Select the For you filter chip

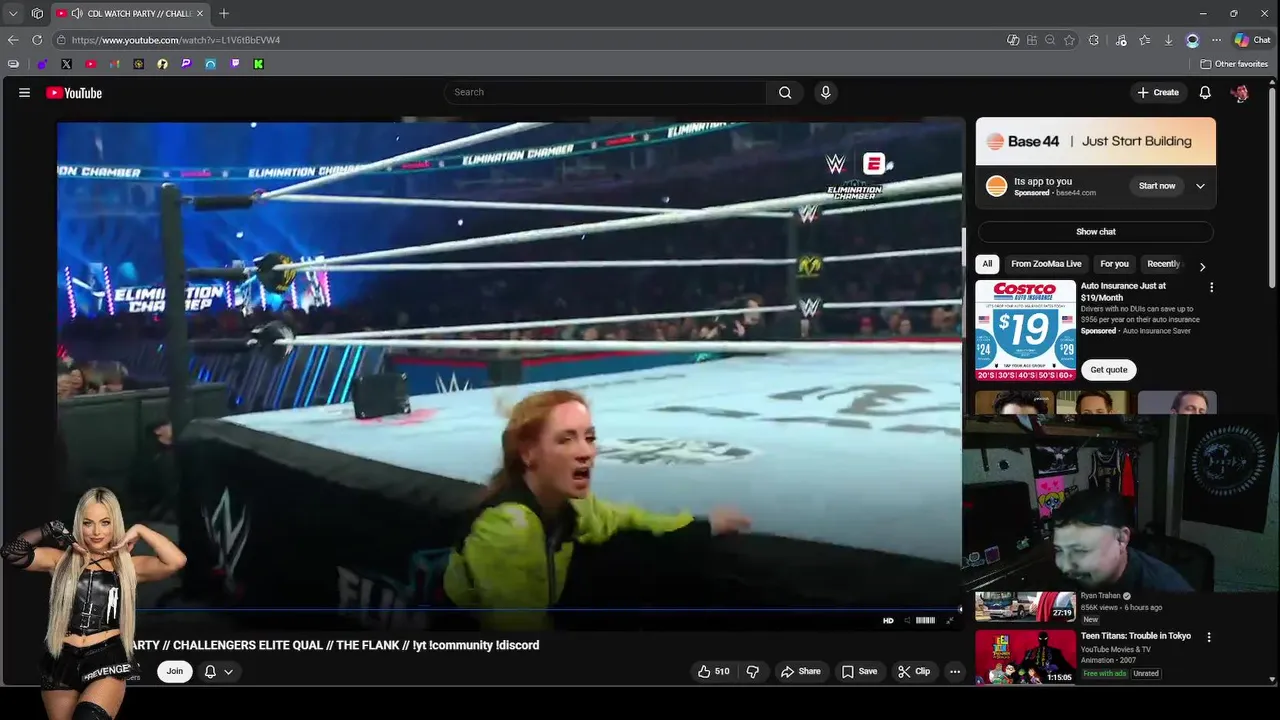coord(1114,264)
